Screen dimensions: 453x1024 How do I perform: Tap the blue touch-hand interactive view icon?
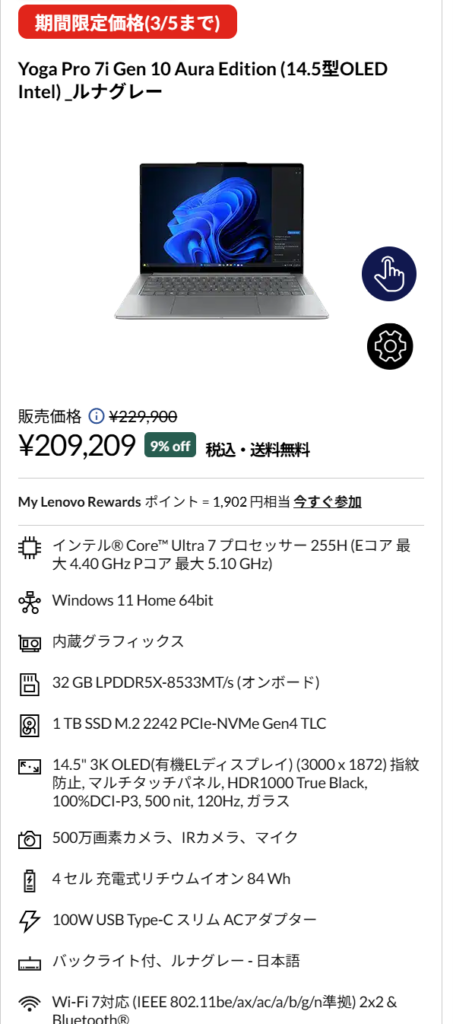click(x=389, y=274)
